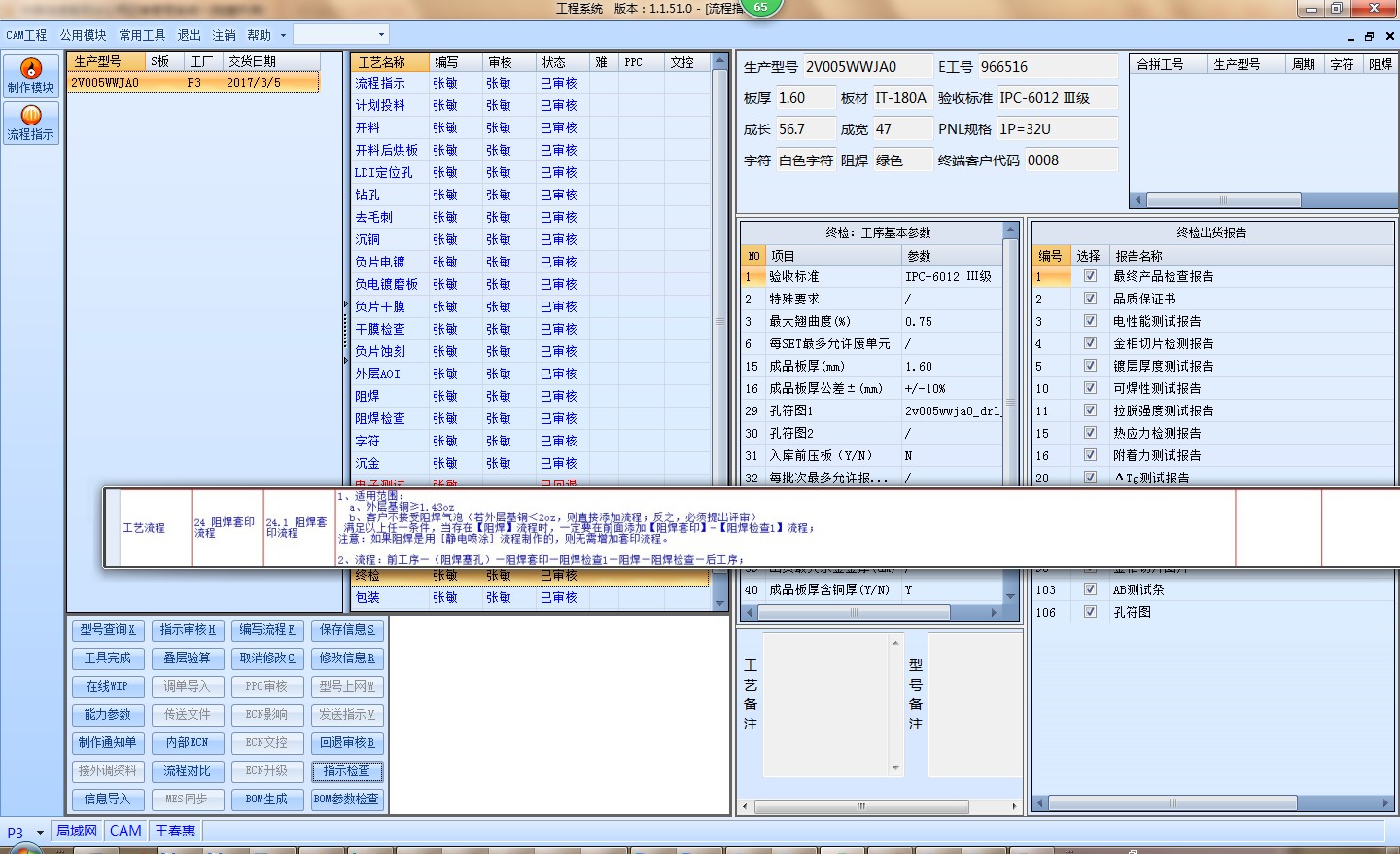
Task: Toggle checkbox for 拉脱强度测试报告
Action: coord(1090,410)
